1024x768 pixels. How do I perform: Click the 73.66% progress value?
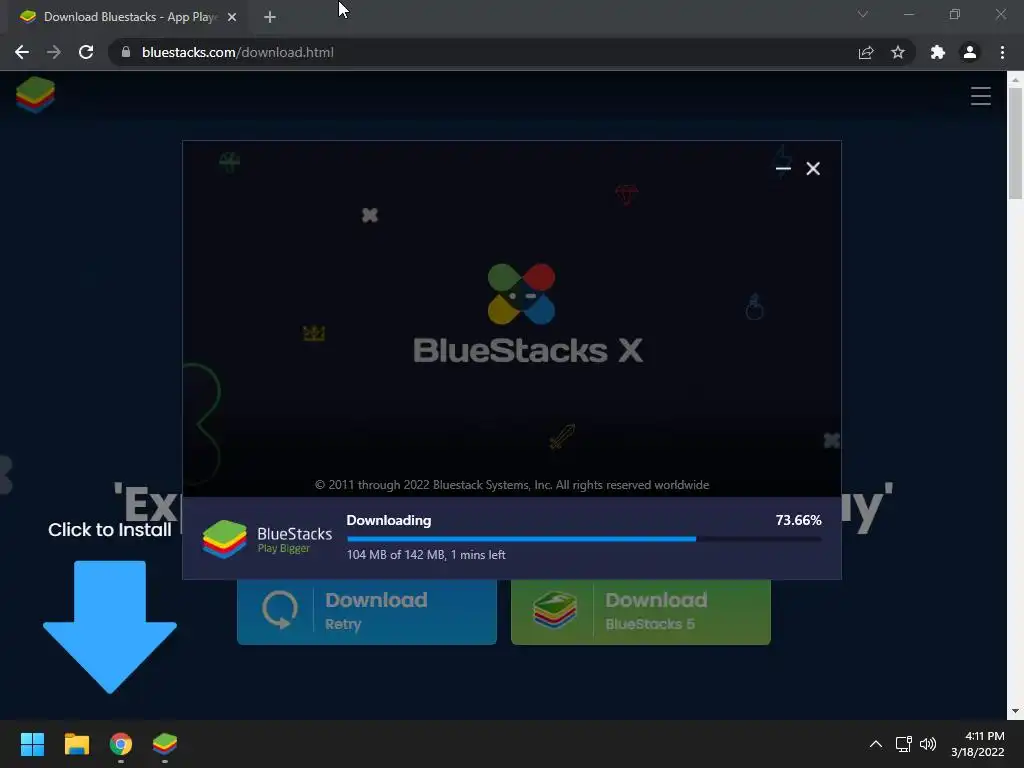(798, 520)
